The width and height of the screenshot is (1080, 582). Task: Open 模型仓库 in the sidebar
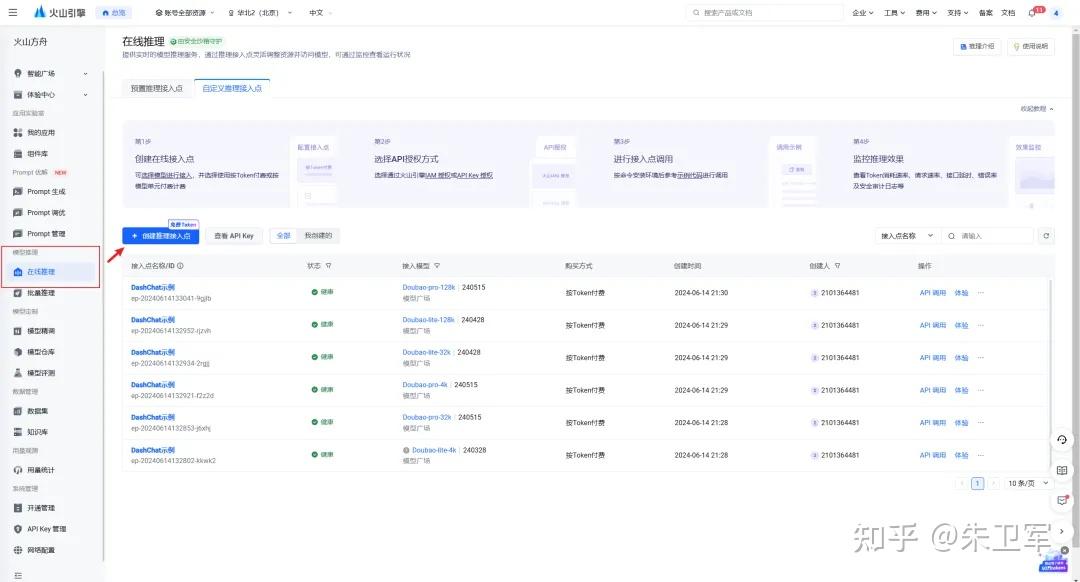coord(51,352)
